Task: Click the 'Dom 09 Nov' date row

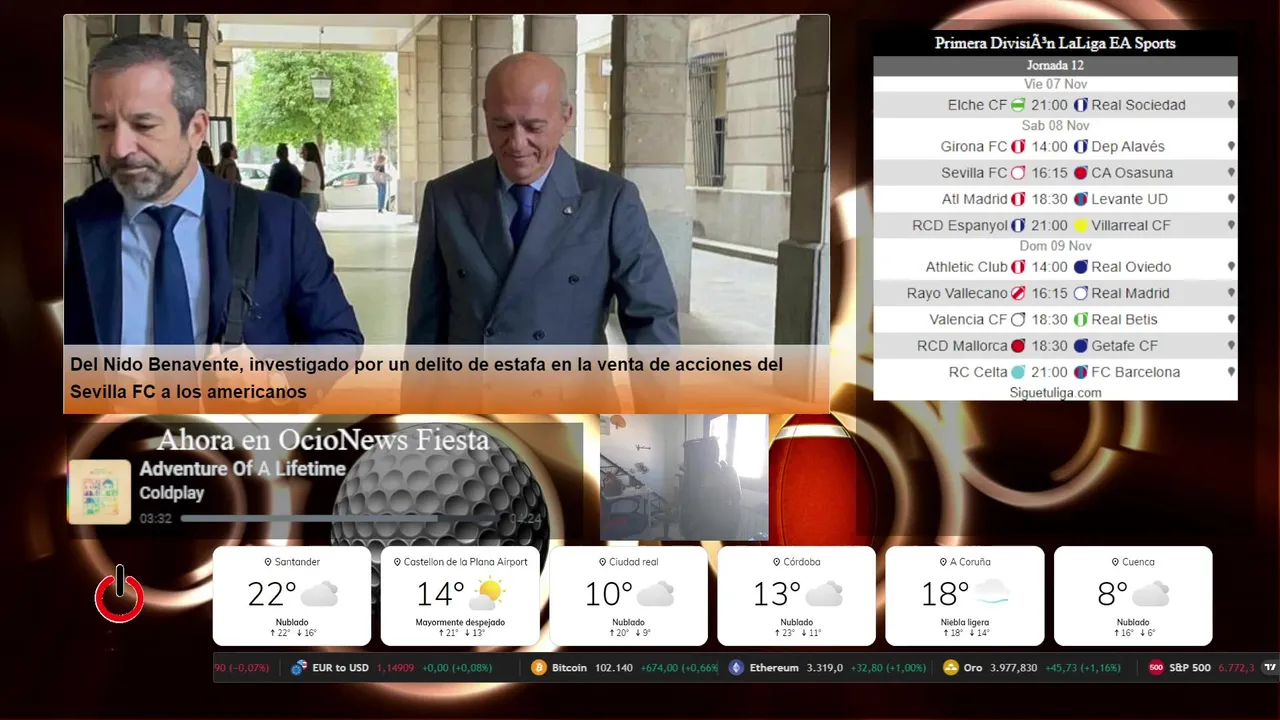Action: [x=1055, y=246]
